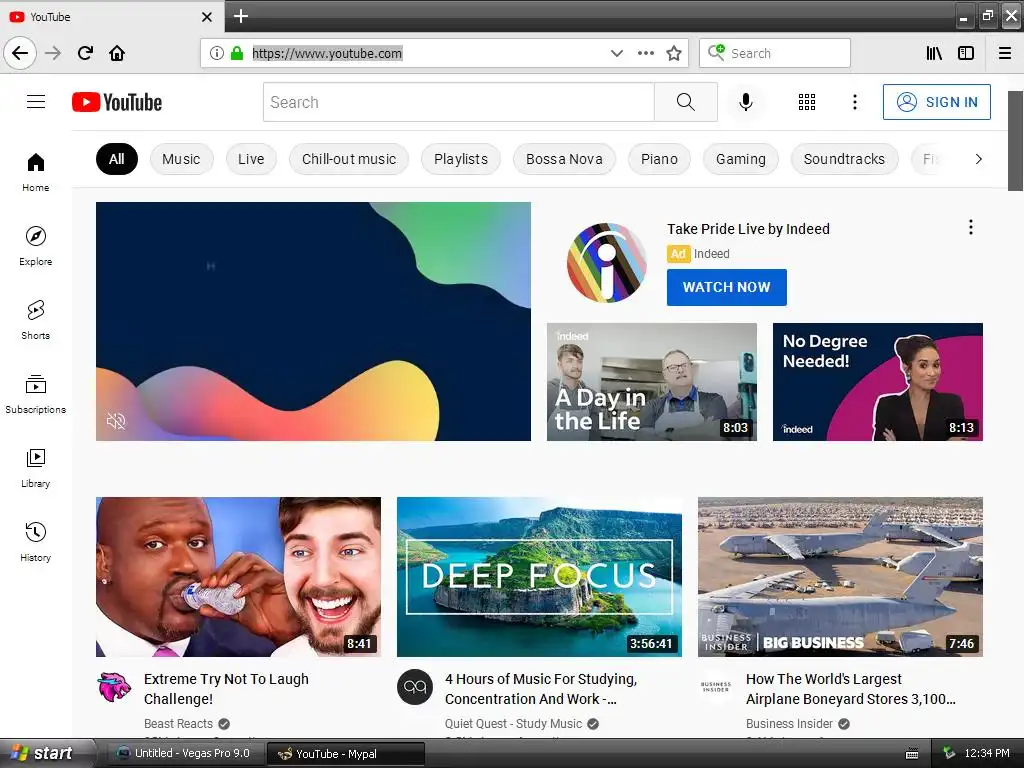Start voice search with the microphone icon

tap(746, 102)
